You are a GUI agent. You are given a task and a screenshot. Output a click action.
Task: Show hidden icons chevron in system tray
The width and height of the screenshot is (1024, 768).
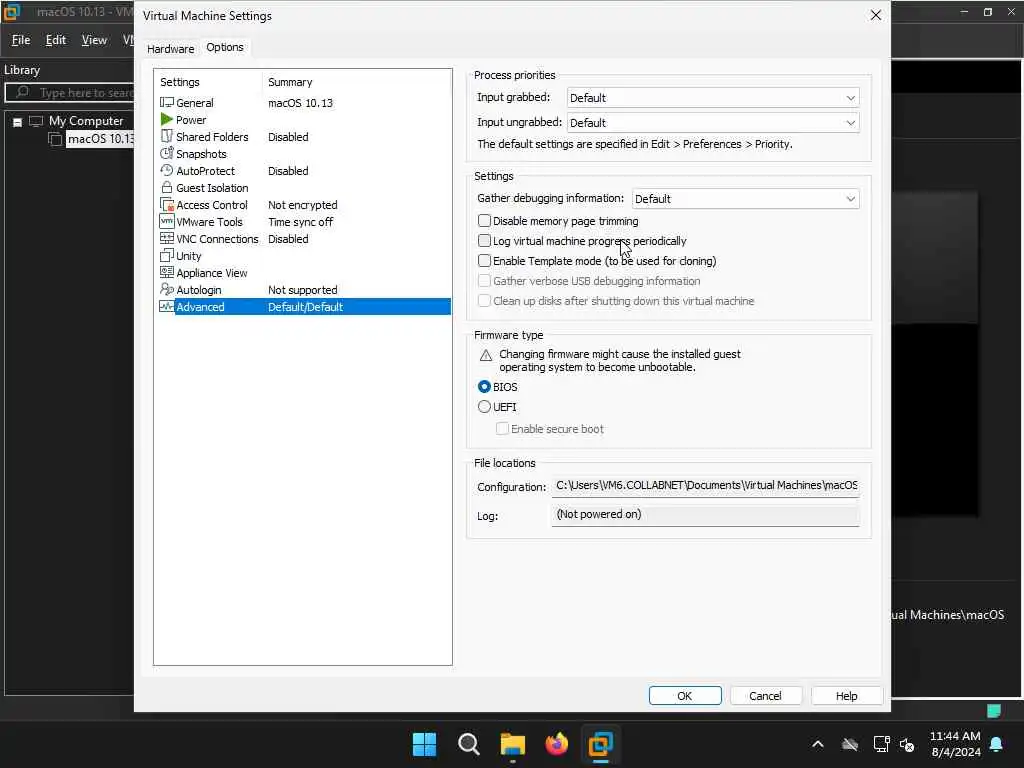coord(818,744)
